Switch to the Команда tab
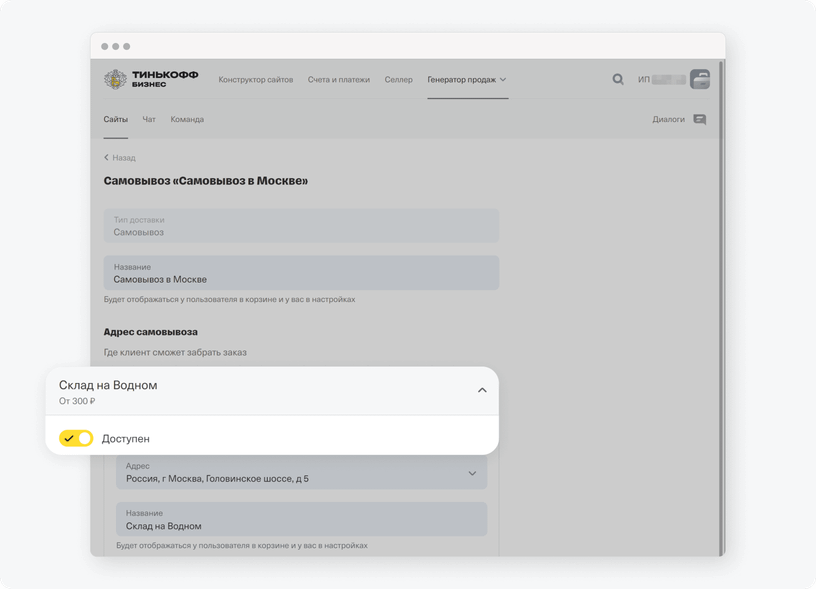Viewport: 816px width, 589px height. (187, 119)
